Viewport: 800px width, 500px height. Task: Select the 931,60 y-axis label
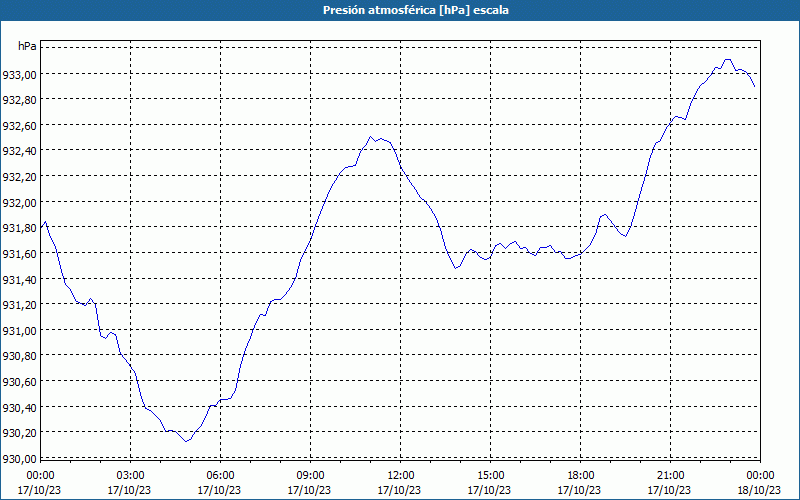point(19,254)
